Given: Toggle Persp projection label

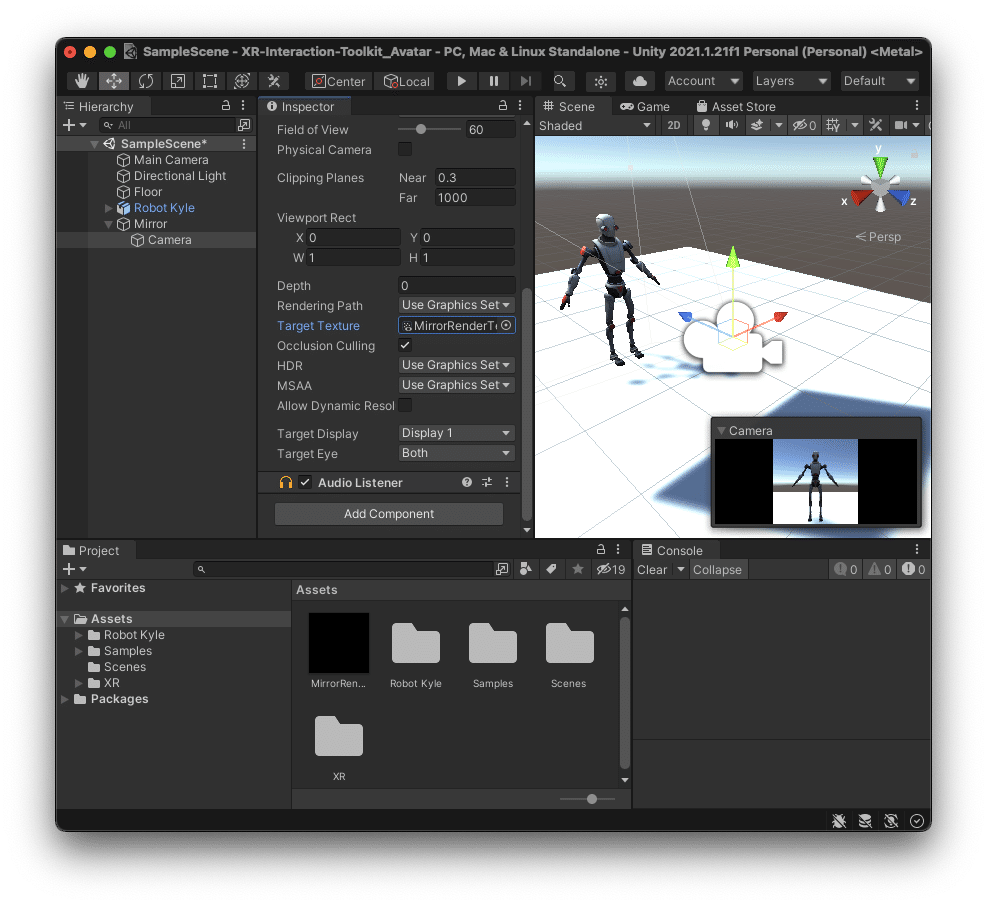Looking at the screenshot, I should 878,237.
